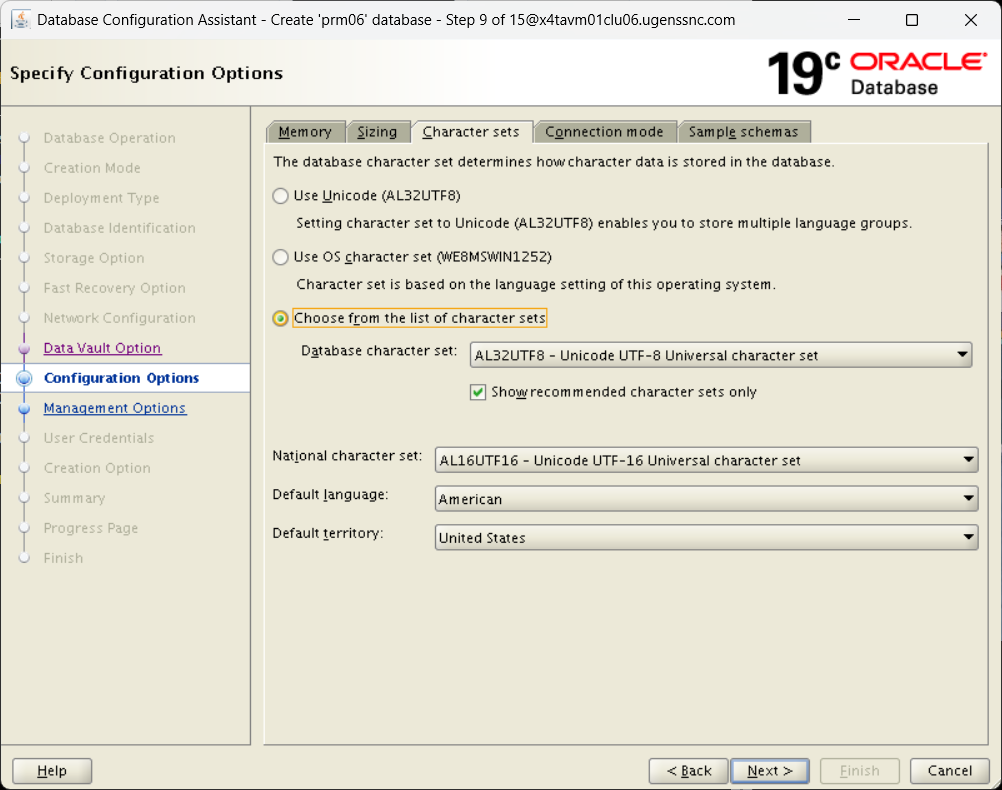Open the Default territory dropdown
The image size is (1002, 790).
coord(706,538)
